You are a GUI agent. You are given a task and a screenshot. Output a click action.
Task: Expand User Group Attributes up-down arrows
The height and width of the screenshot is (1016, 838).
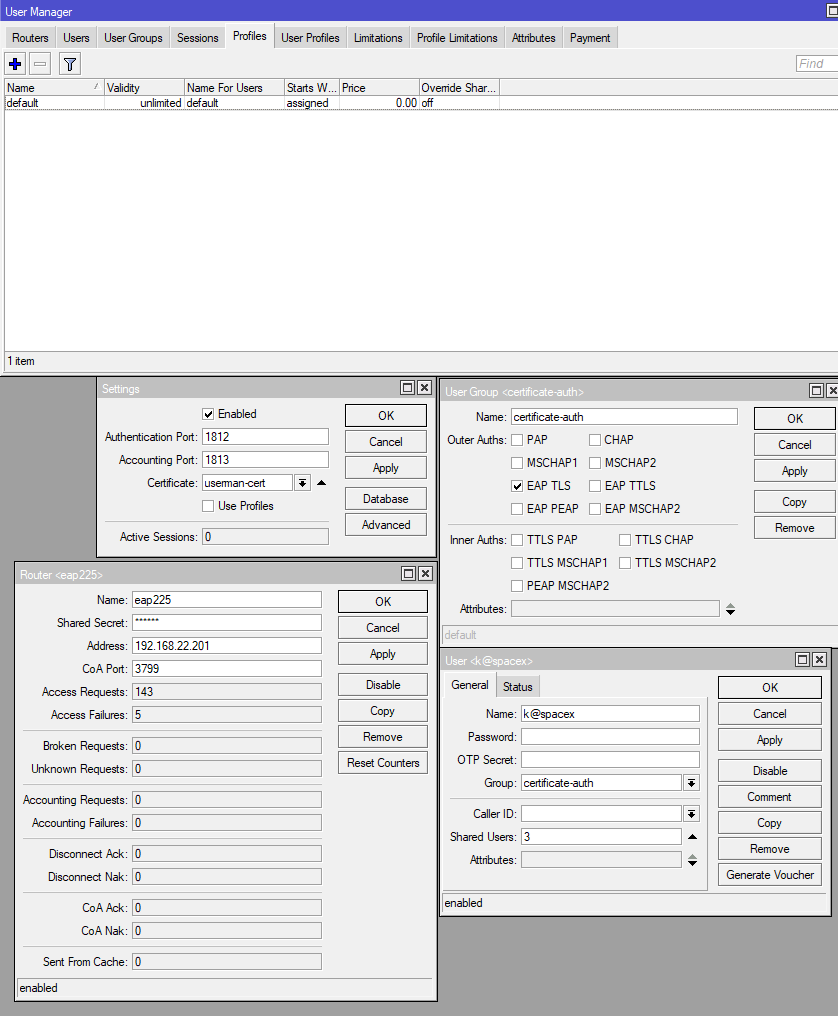pyautogui.click(x=730, y=609)
